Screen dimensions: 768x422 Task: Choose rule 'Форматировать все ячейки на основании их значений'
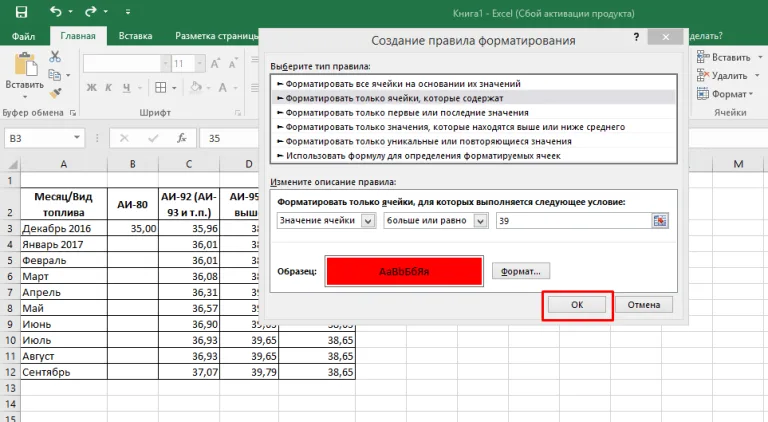pos(474,84)
